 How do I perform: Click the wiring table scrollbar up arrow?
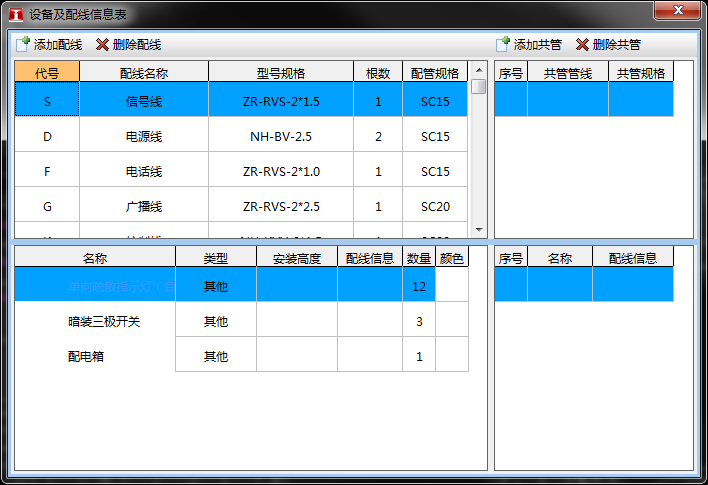tap(479, 70)
